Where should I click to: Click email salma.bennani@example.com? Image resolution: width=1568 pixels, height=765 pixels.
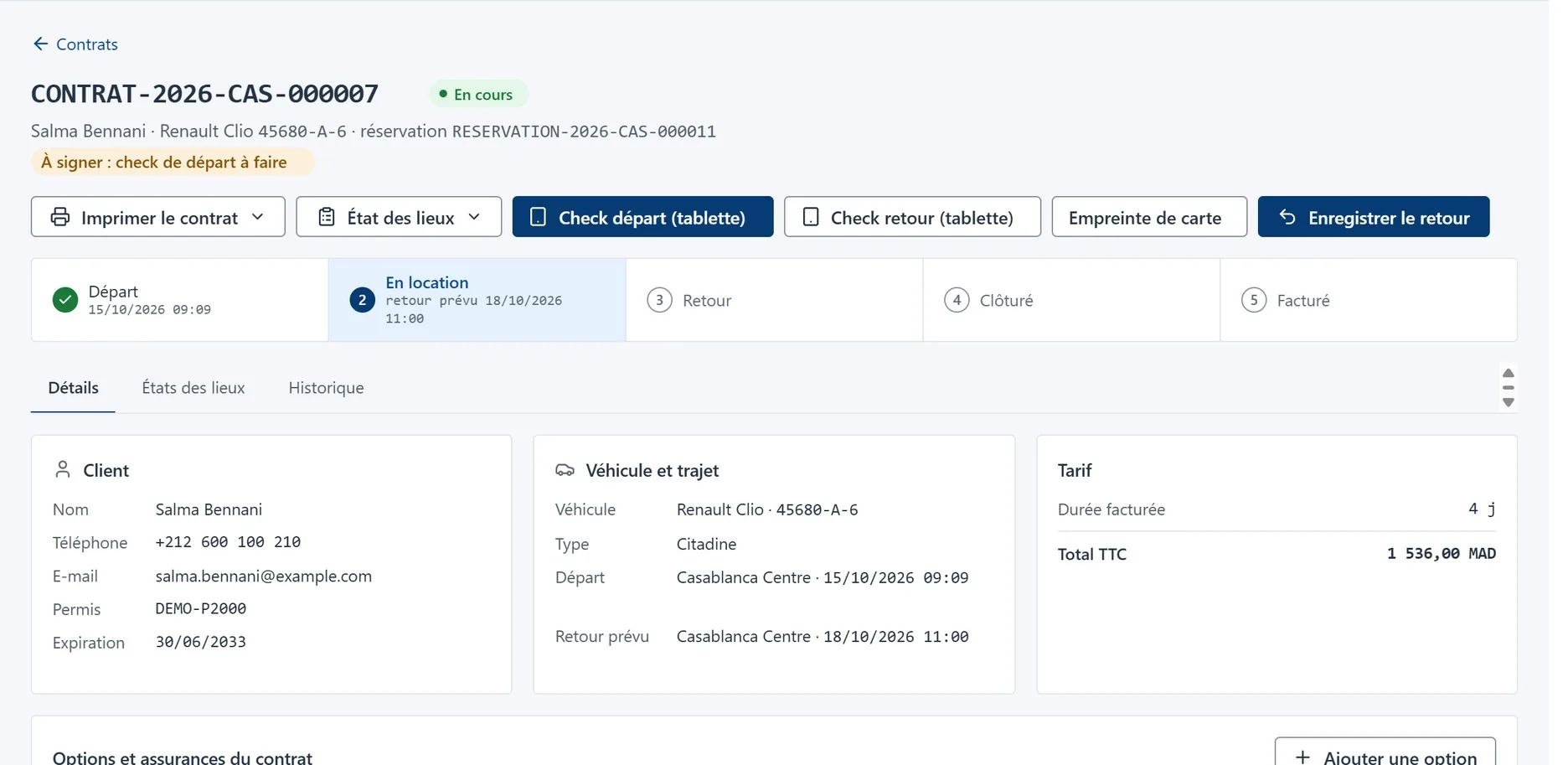(263, 576)
